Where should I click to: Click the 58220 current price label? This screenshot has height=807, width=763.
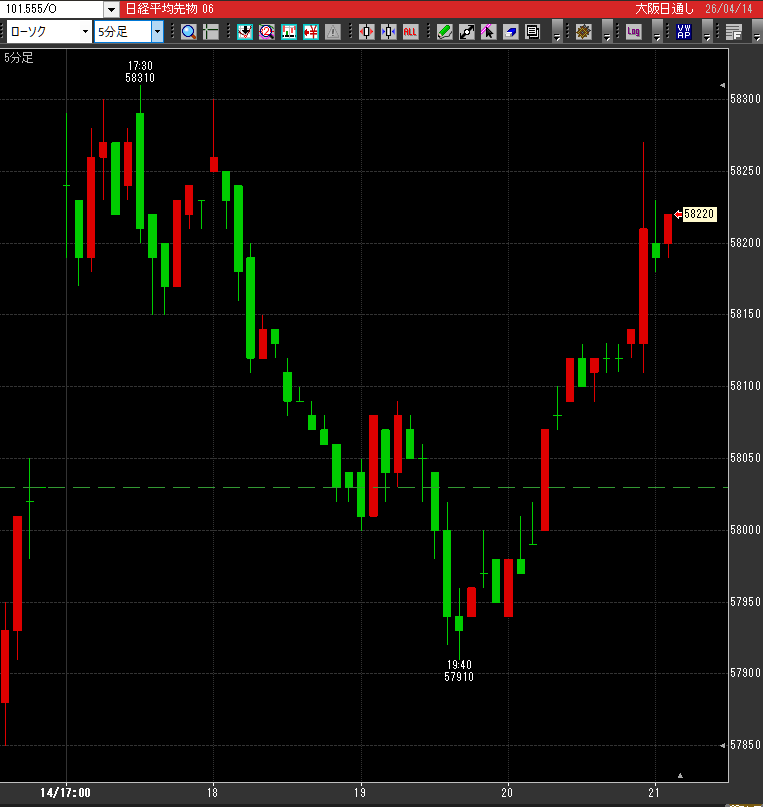(699, 214)
